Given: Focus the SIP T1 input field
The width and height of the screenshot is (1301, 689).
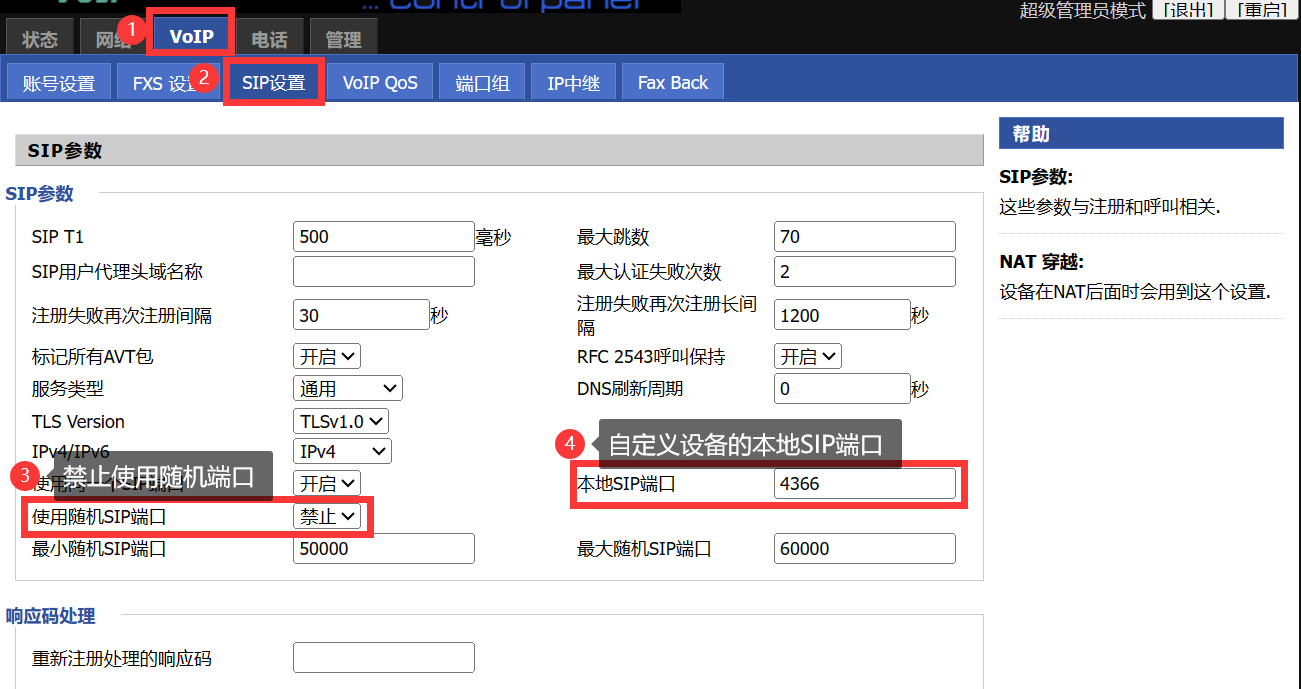Looking at the screenshot, I should [383, 237].
